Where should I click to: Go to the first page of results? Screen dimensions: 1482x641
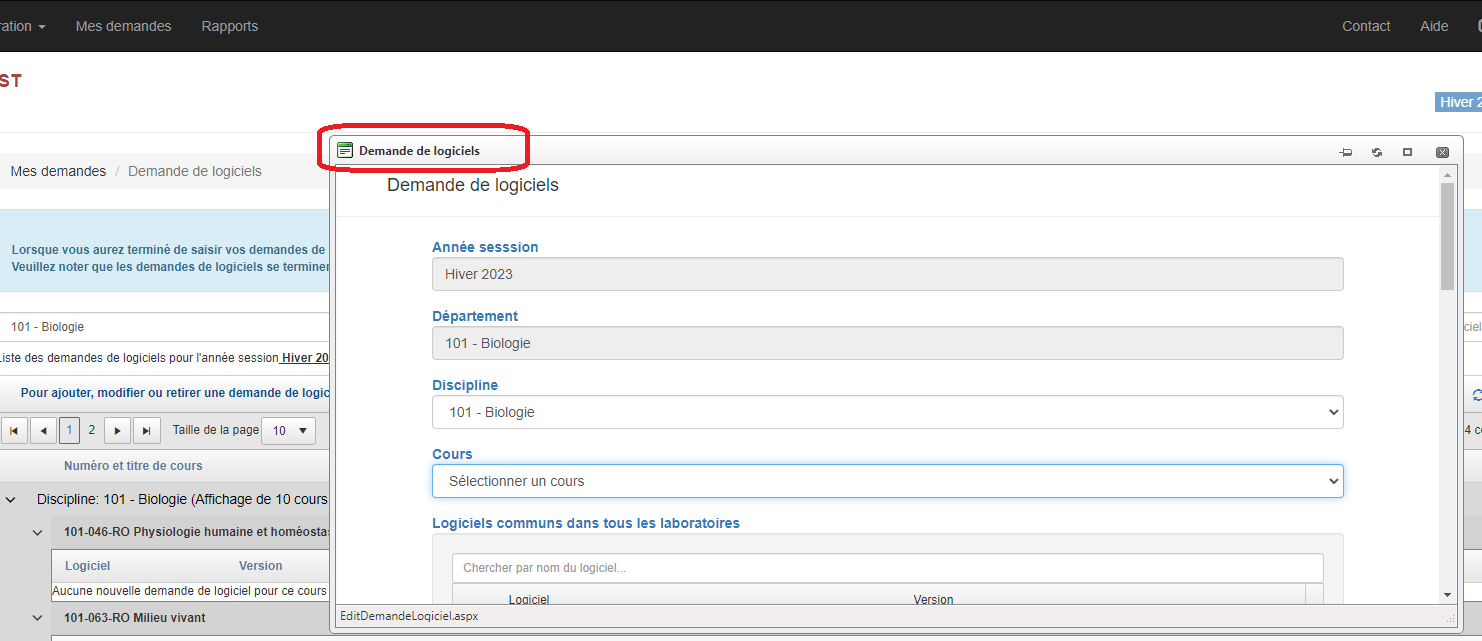coord(14,431)
